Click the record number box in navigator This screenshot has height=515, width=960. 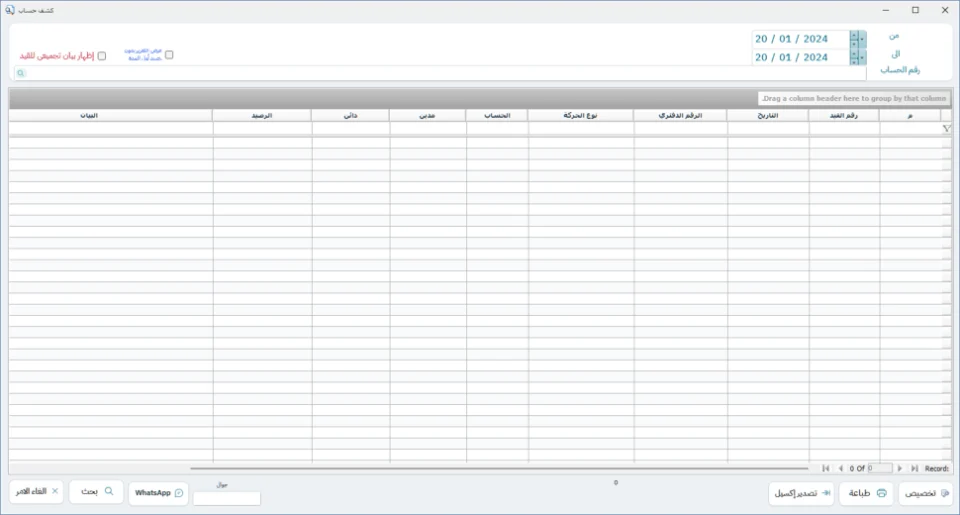click(880, 468)
